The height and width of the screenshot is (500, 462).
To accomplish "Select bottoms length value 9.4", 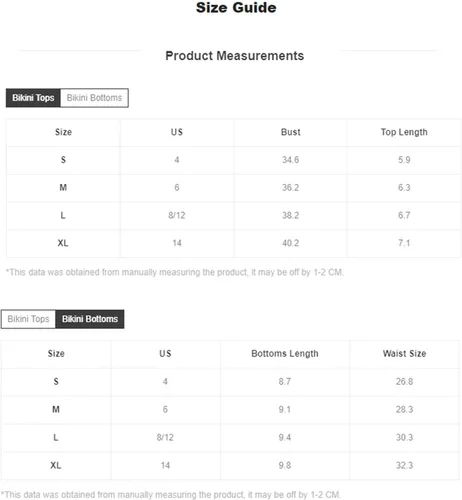I will [285, 437].
